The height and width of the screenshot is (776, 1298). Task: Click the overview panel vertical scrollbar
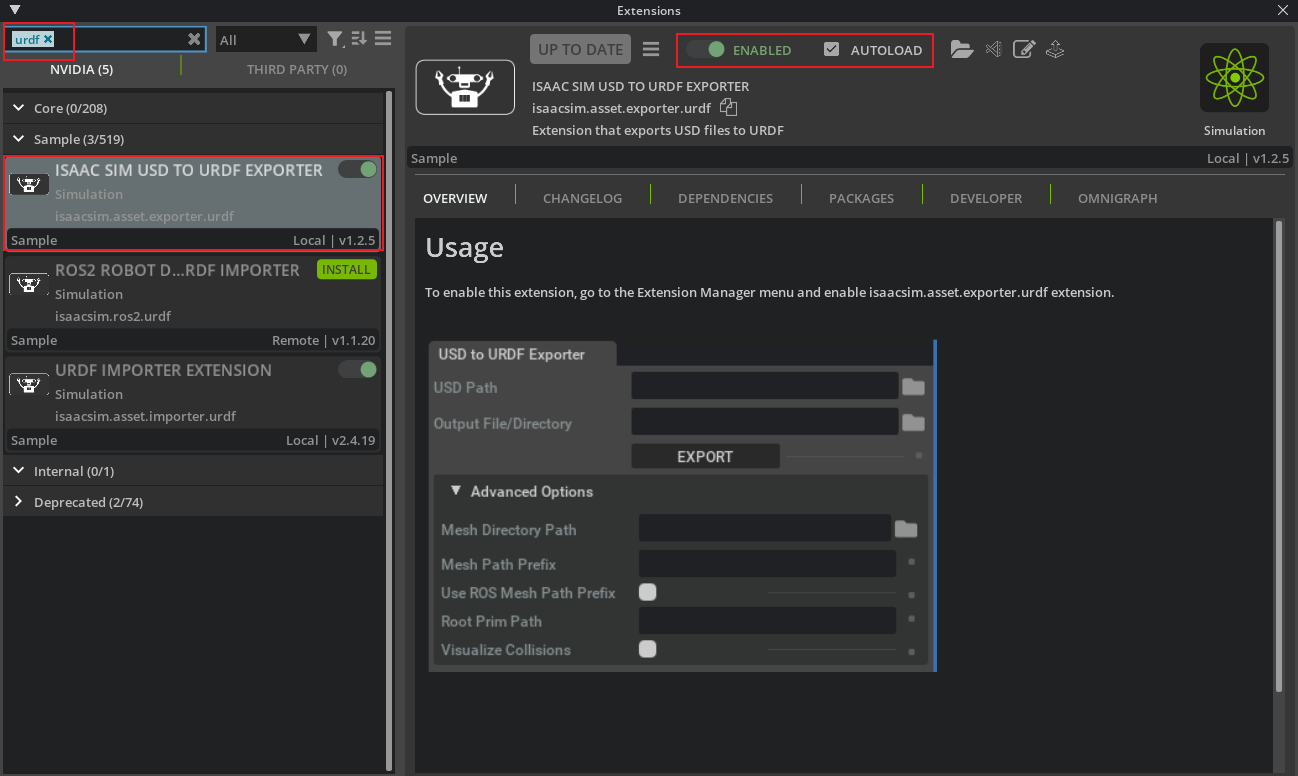tap(1279, 456)
